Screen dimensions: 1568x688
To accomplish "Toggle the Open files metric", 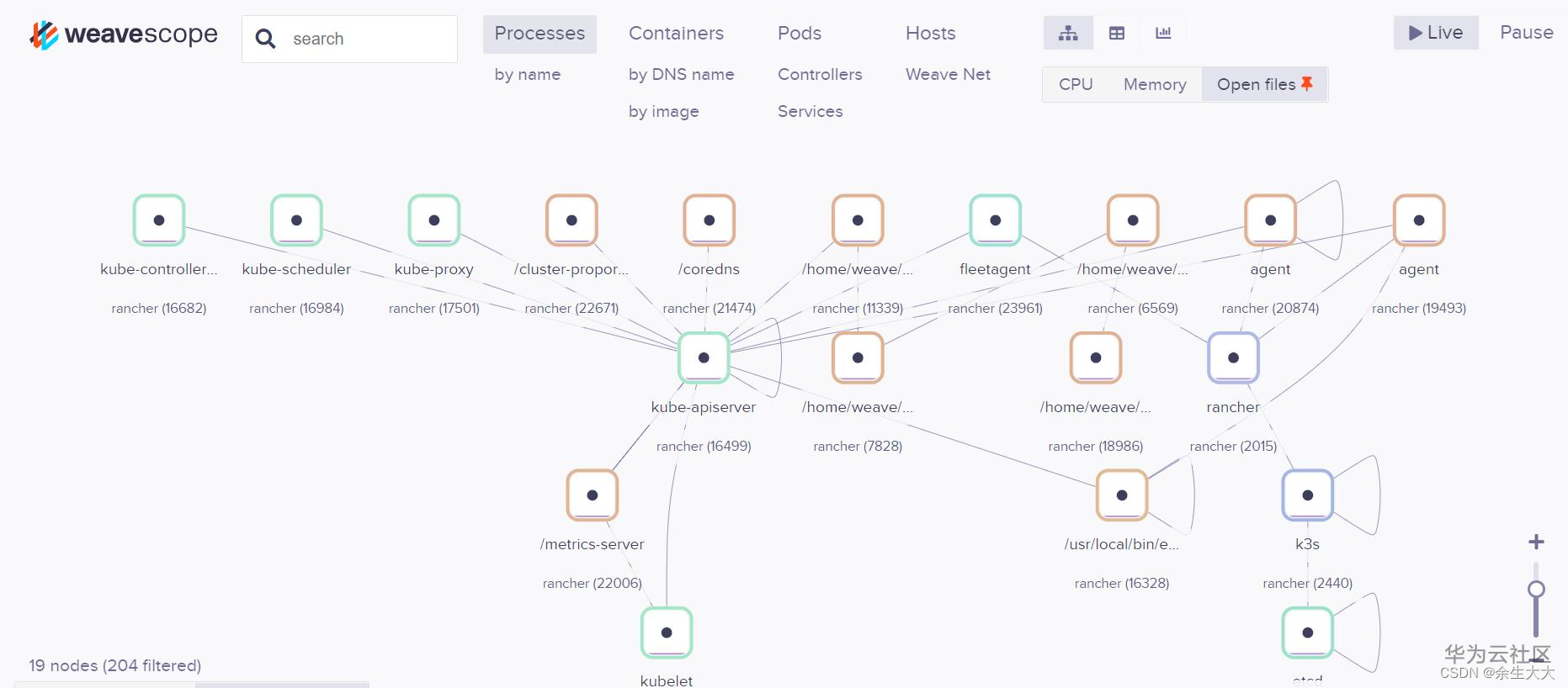I will tap(1264, 84).
